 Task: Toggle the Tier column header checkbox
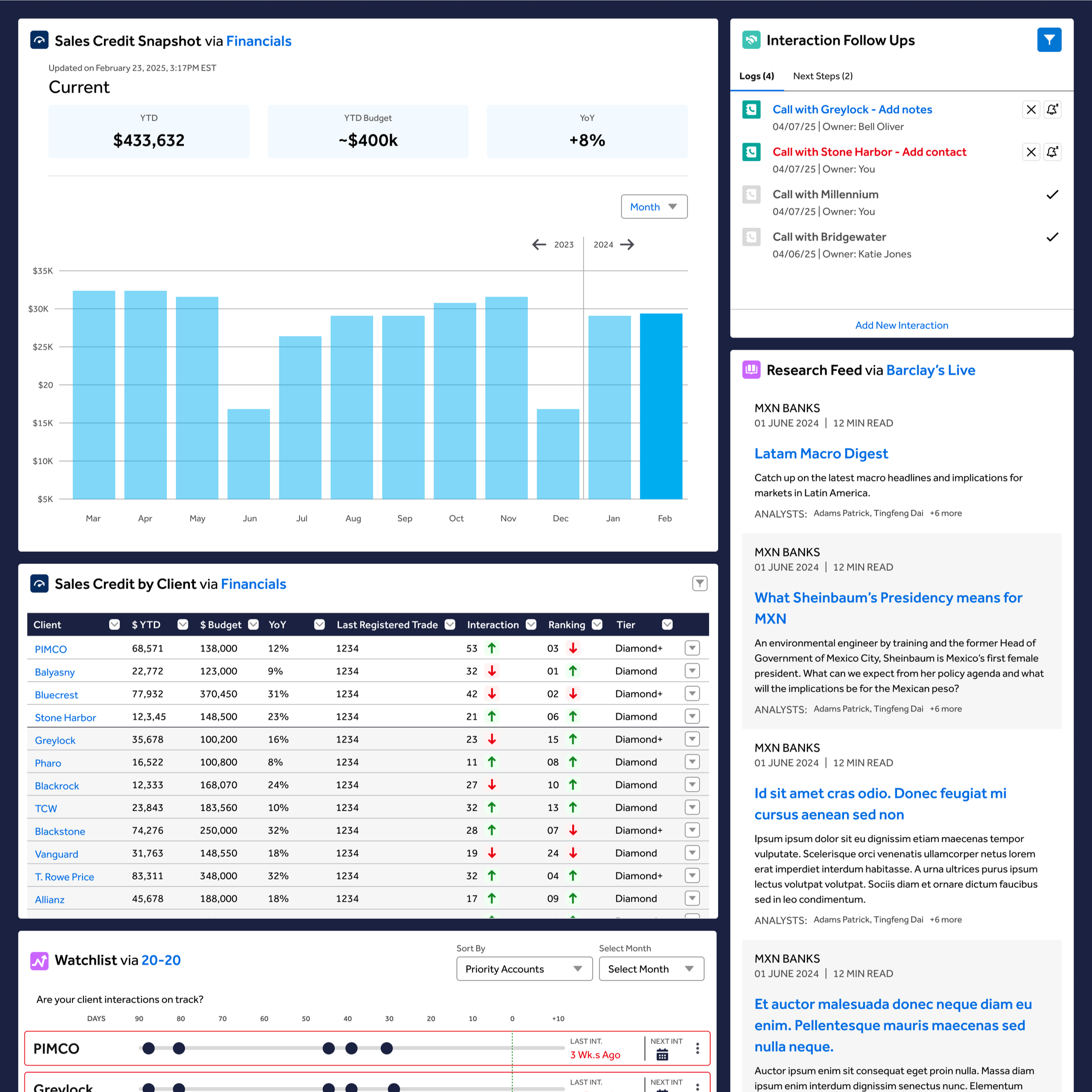tap(667, 625)
